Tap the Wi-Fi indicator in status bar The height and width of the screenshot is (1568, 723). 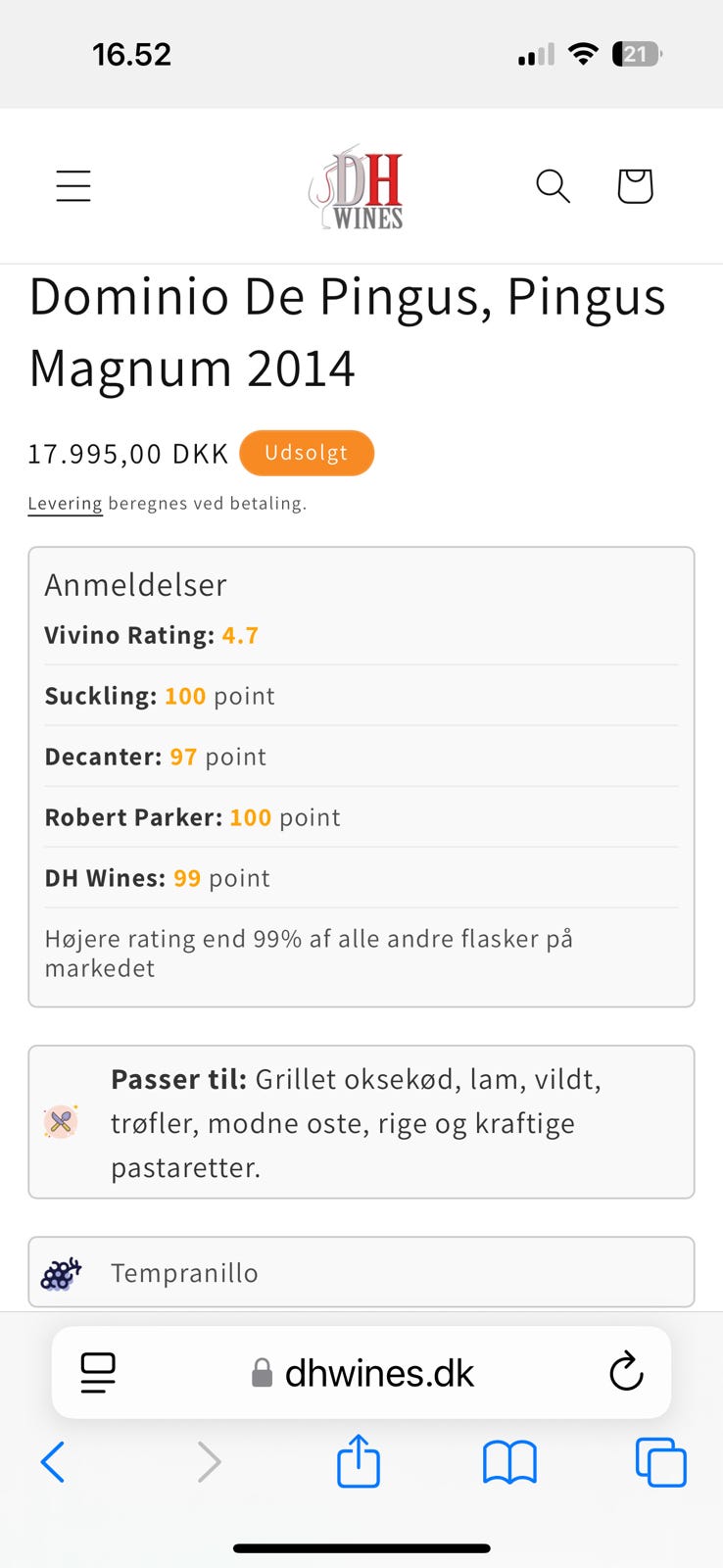583,55
